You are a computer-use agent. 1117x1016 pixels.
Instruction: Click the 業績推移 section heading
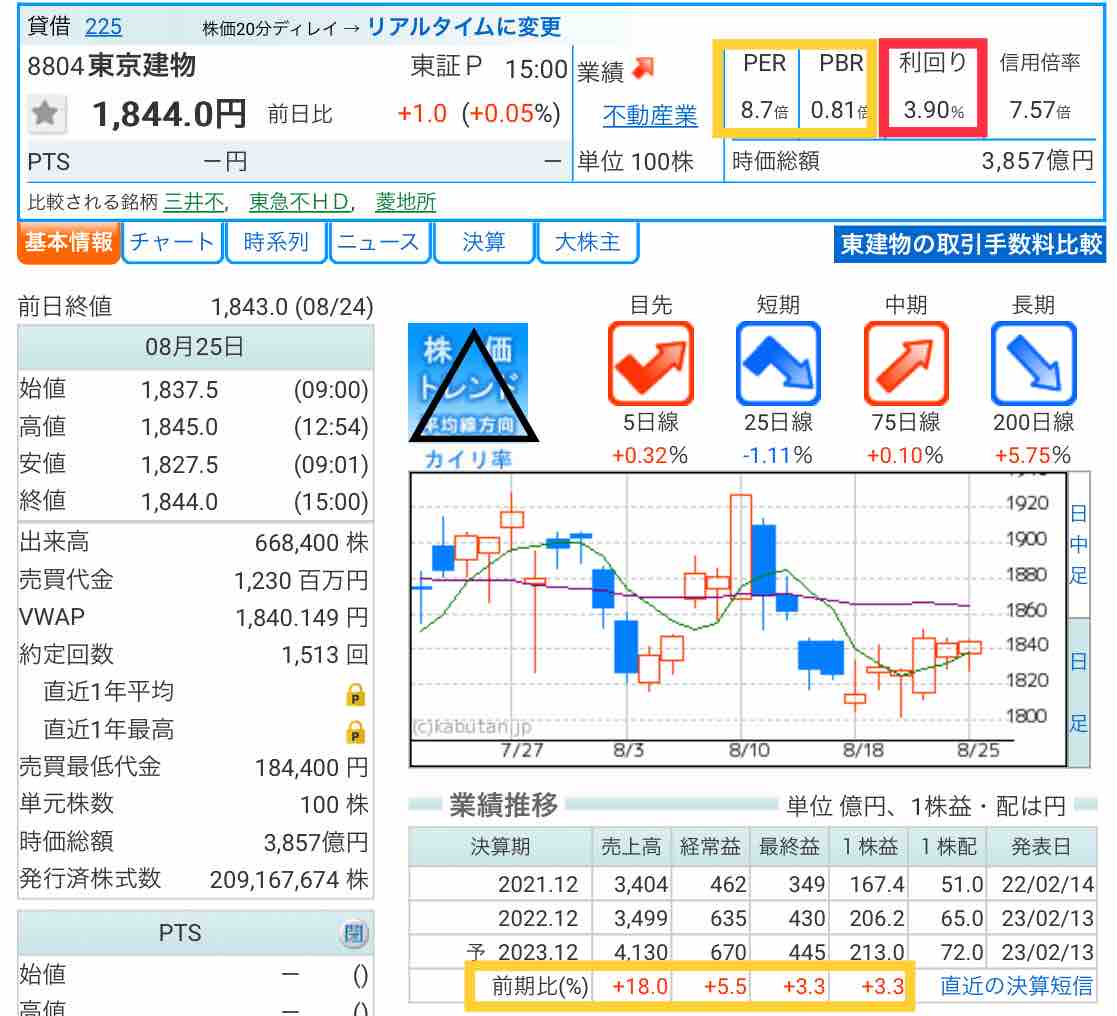tap(504, 805)
